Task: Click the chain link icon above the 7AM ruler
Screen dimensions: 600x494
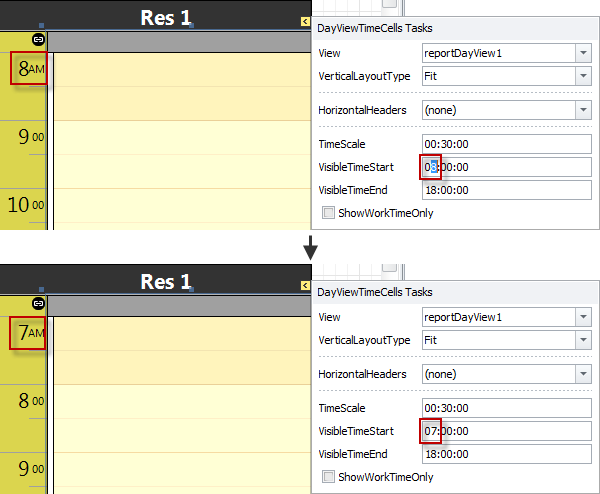Action: click(x=39, y=302)
